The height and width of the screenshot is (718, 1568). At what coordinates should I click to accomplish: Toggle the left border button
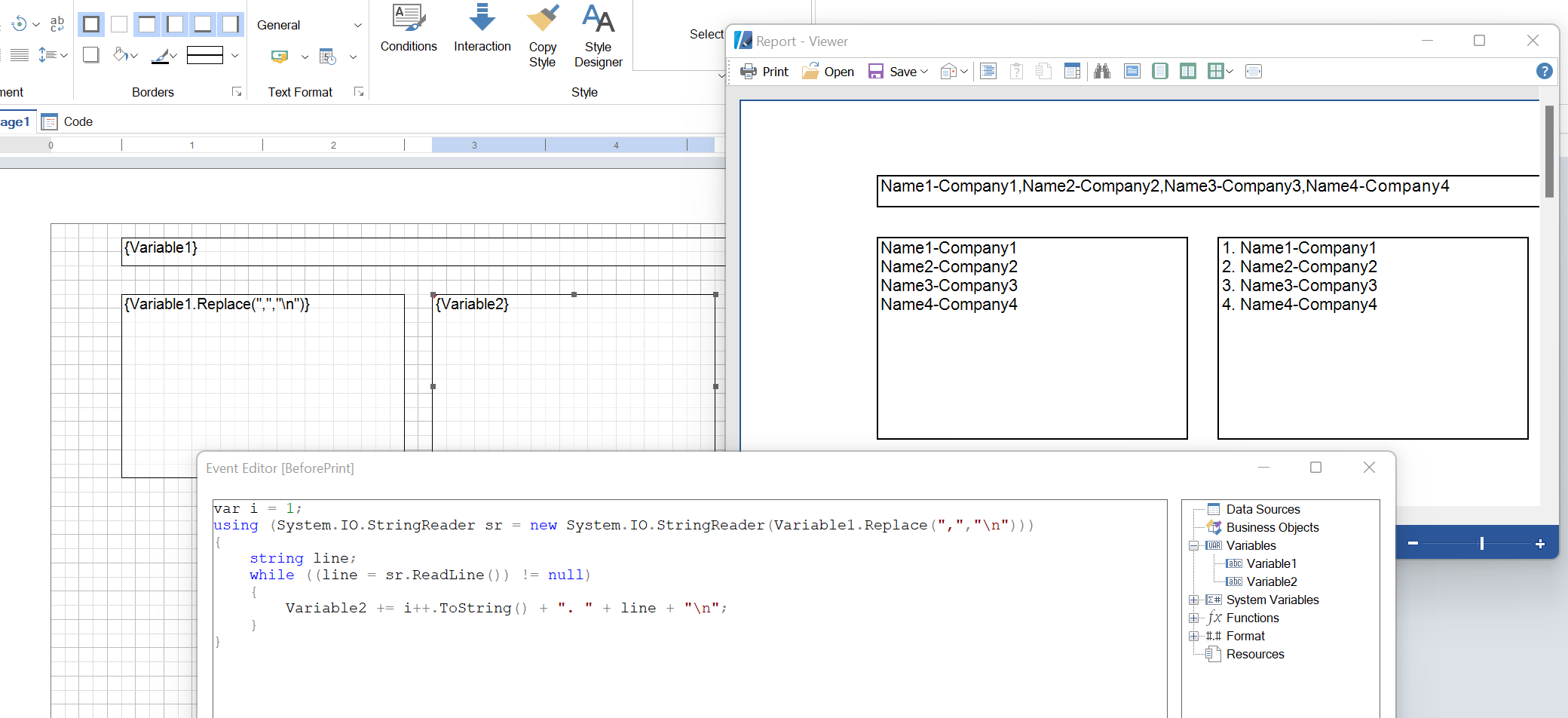pyautogui.click(x=175, y=25)
